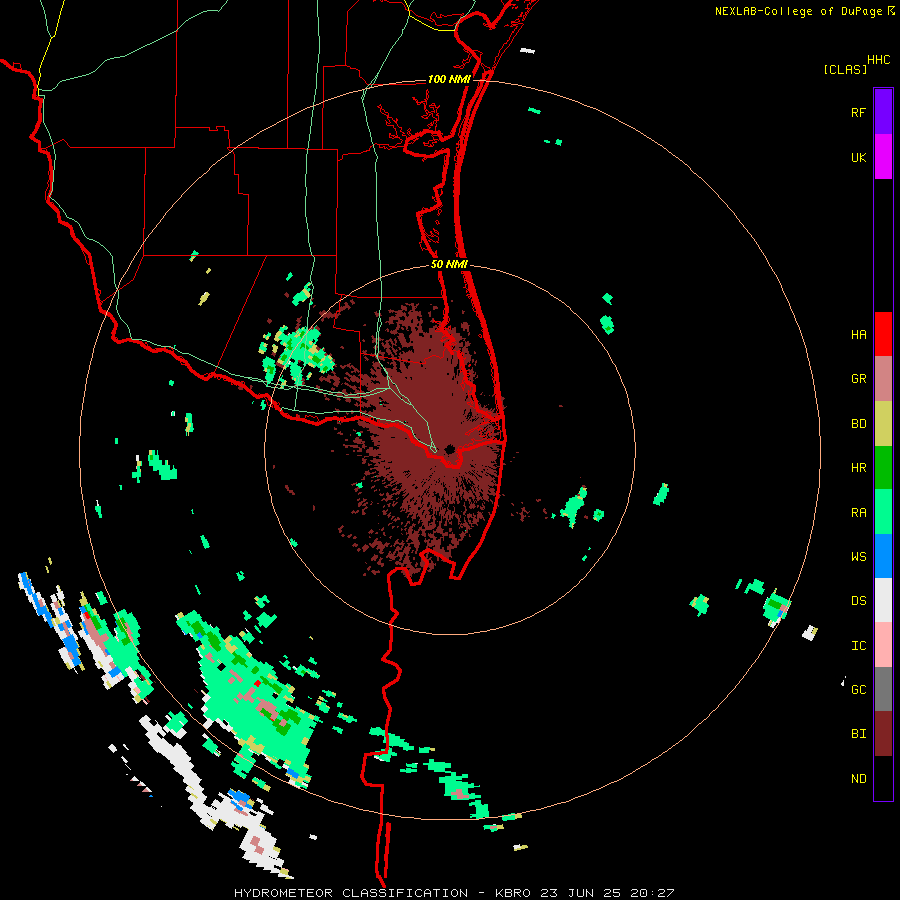Click the magenta UK legend color swatch
Viewport: 900px width, 900px height.
point(883,157)
